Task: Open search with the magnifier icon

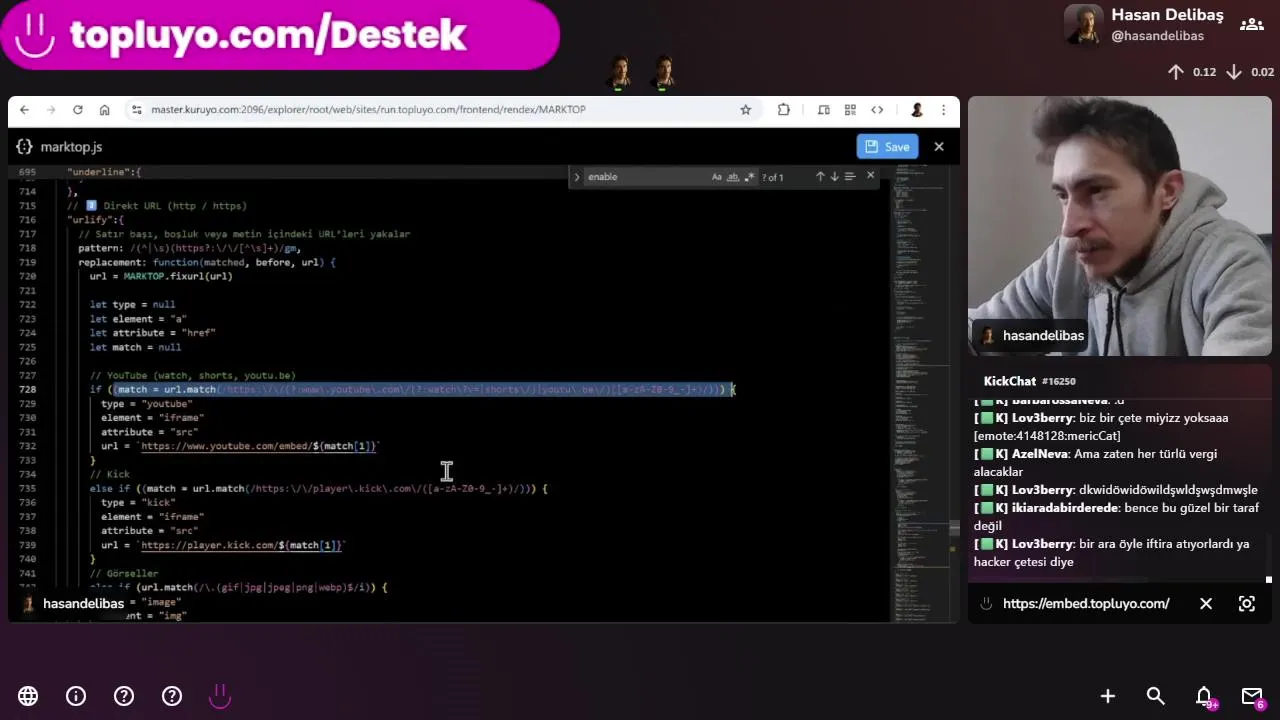Action: click(1156, 696)
